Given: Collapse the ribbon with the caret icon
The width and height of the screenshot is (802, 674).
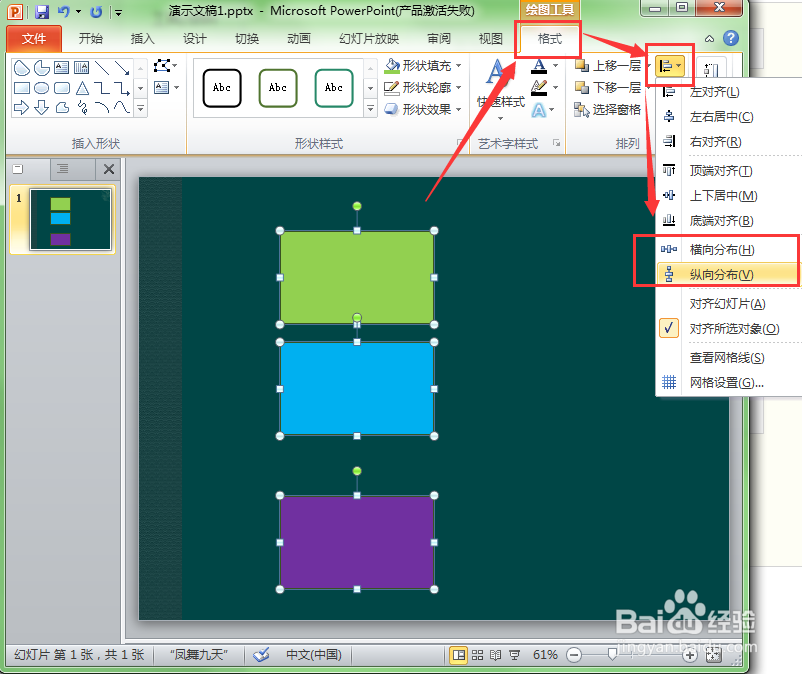Looking at the screenshot, I should tap(709, 38).
